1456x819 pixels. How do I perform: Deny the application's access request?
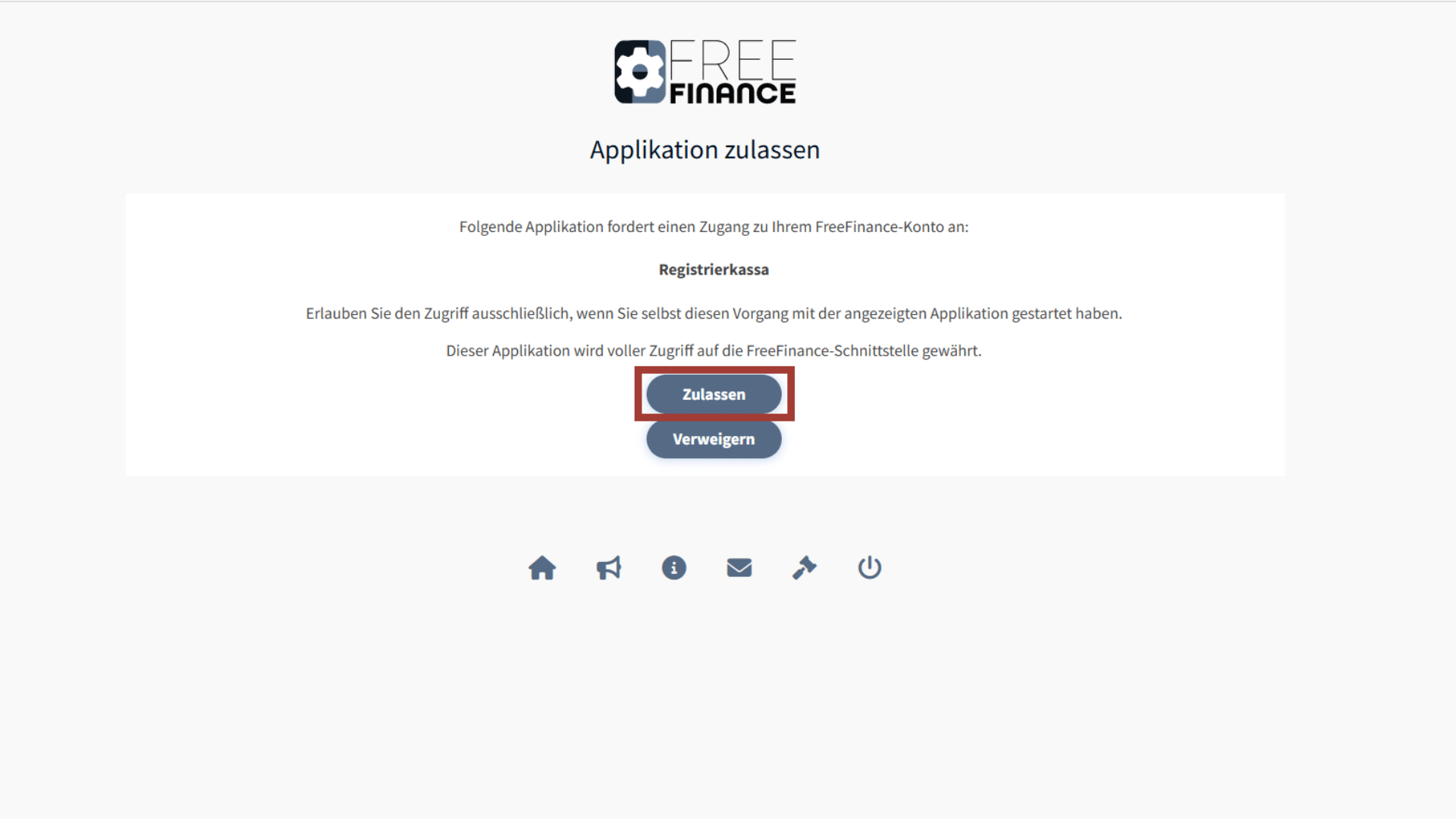click(714, 439)
